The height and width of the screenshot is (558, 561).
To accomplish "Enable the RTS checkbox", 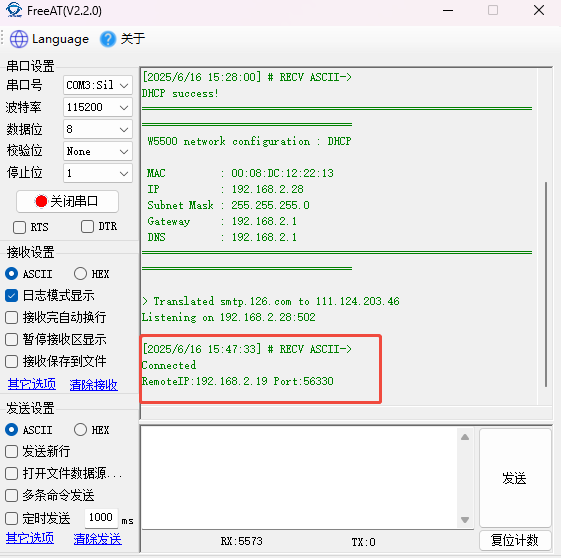I will (19, 227).
